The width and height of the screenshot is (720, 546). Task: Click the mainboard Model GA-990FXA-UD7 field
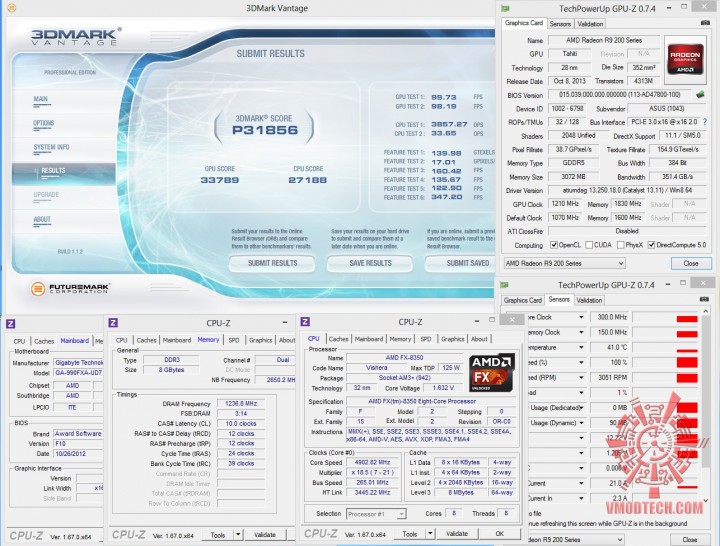[x=78, y=373]
